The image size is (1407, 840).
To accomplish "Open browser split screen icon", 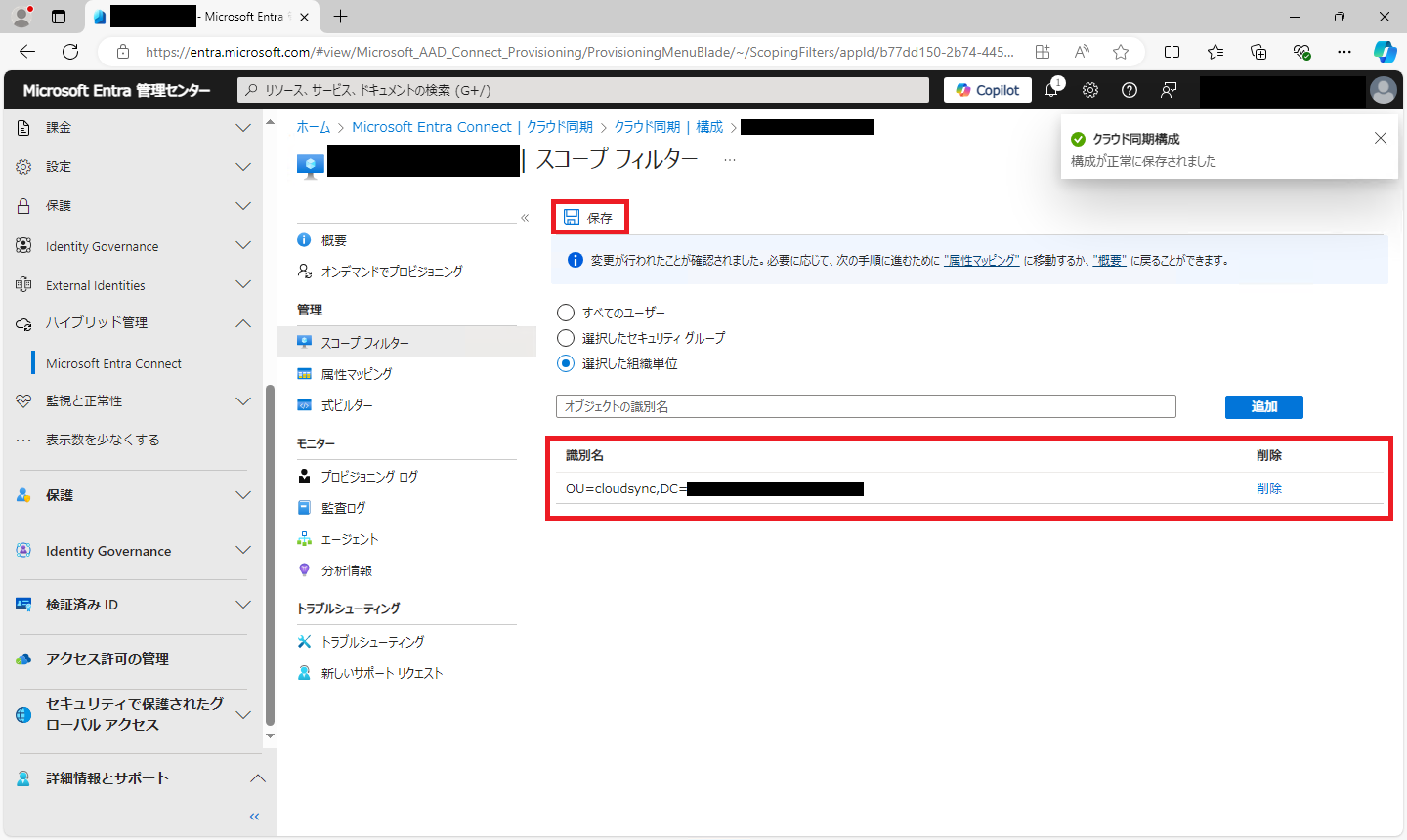I will point(1172,52).
